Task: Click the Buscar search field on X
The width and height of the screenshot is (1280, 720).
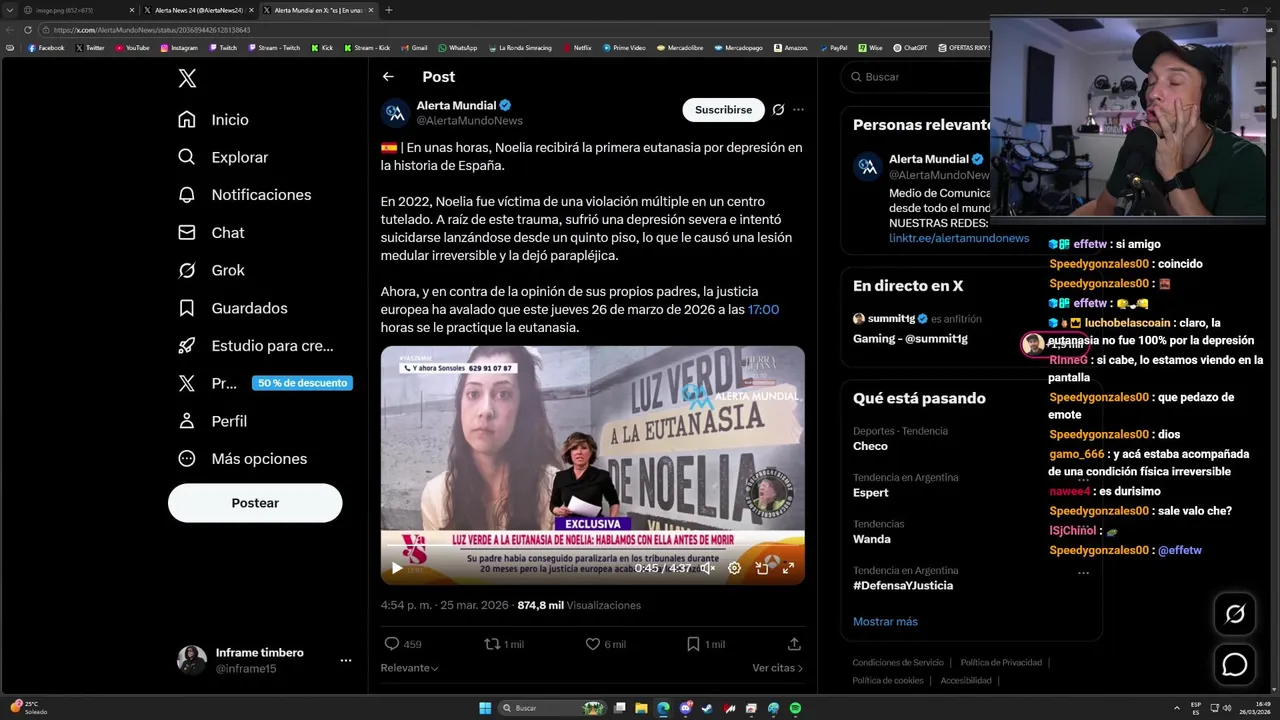Action: 915,77
